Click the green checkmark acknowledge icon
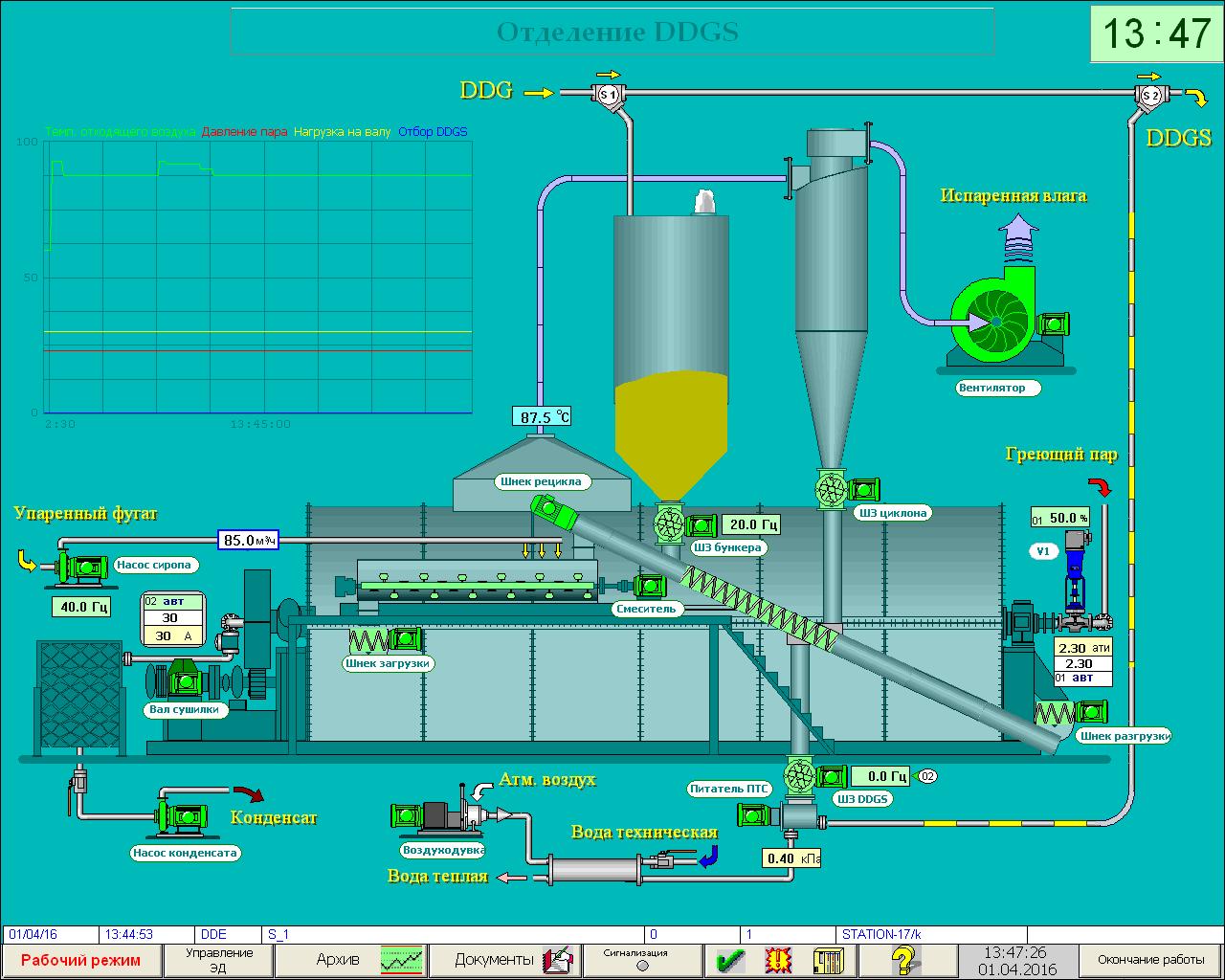 click(731, 959)
